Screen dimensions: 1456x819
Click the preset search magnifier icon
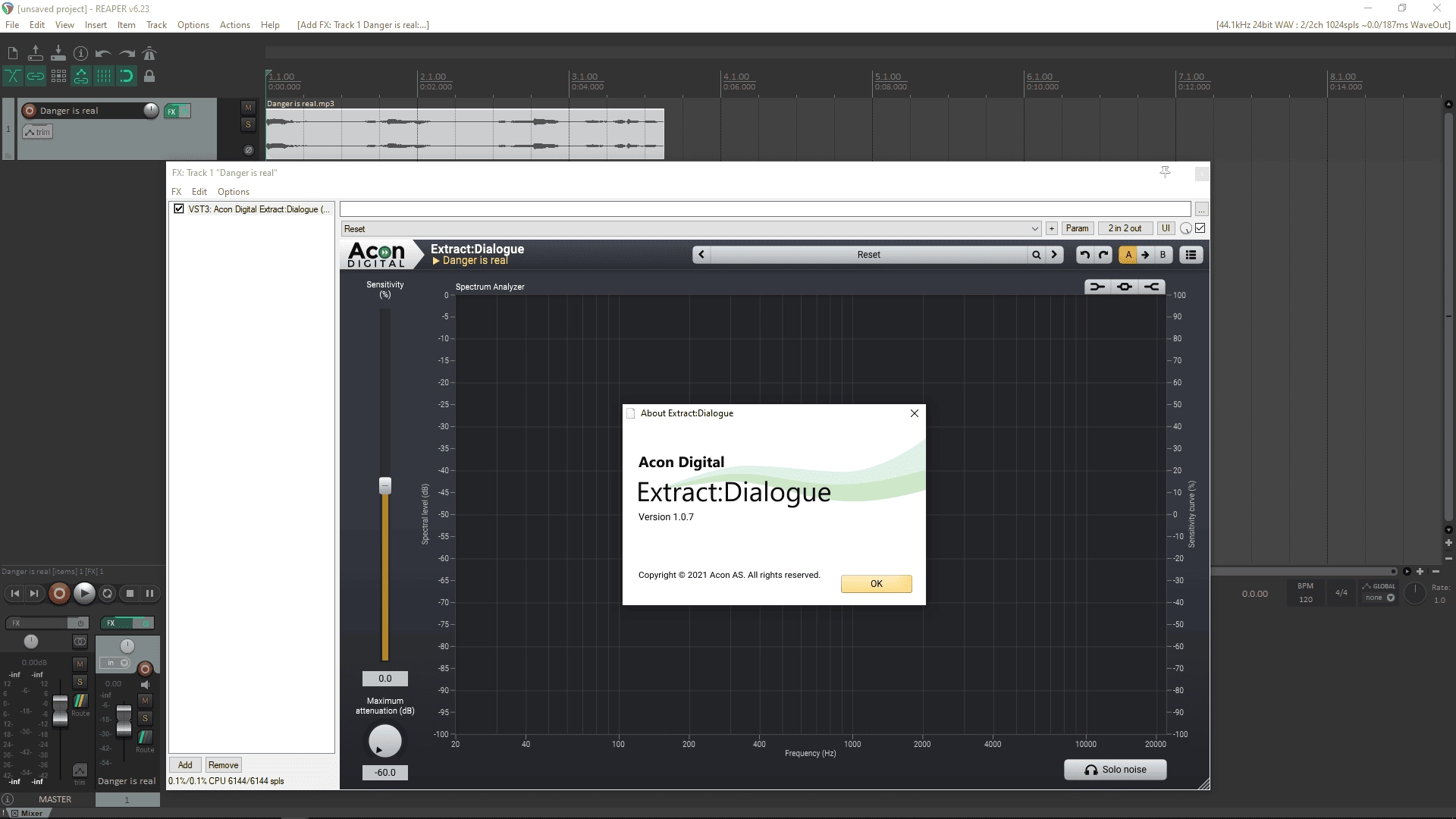point(1036,255)
